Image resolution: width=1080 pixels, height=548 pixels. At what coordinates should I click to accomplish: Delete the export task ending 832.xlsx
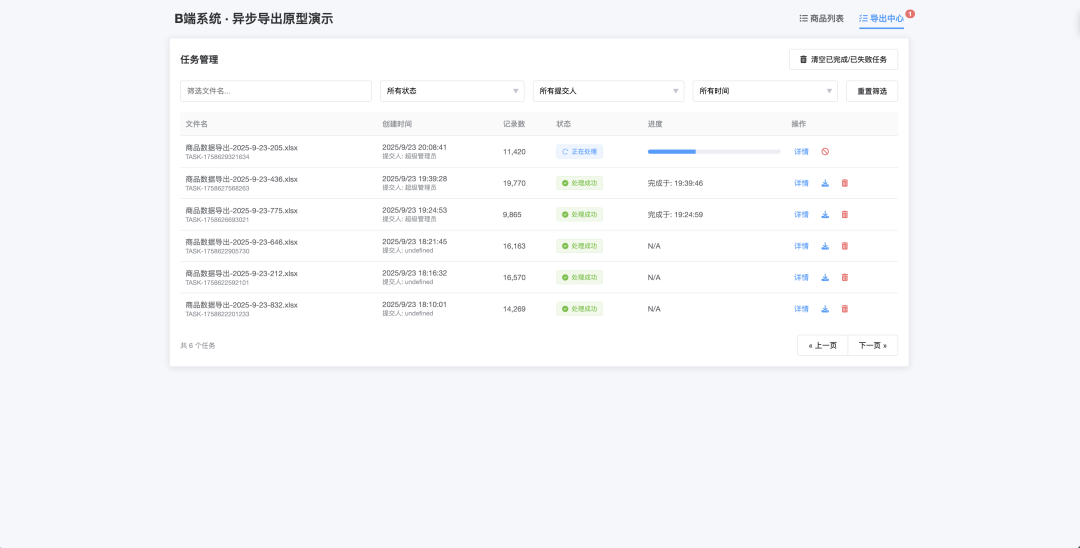point(844,309)
